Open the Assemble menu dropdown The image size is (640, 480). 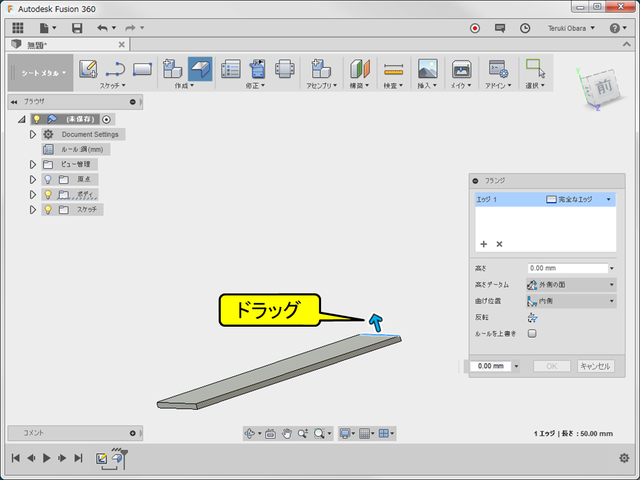coord(322,85)
